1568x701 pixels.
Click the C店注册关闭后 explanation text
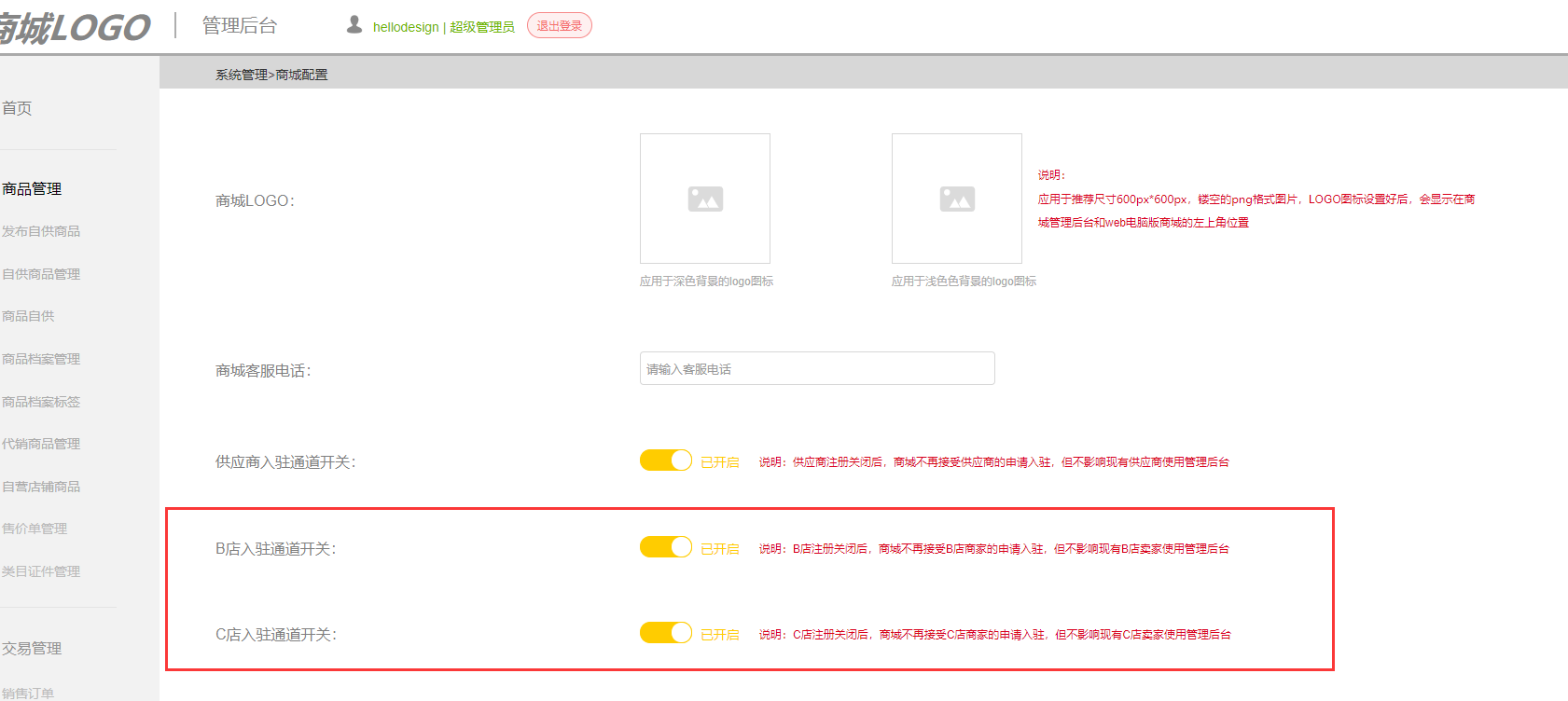pos(995,635)
